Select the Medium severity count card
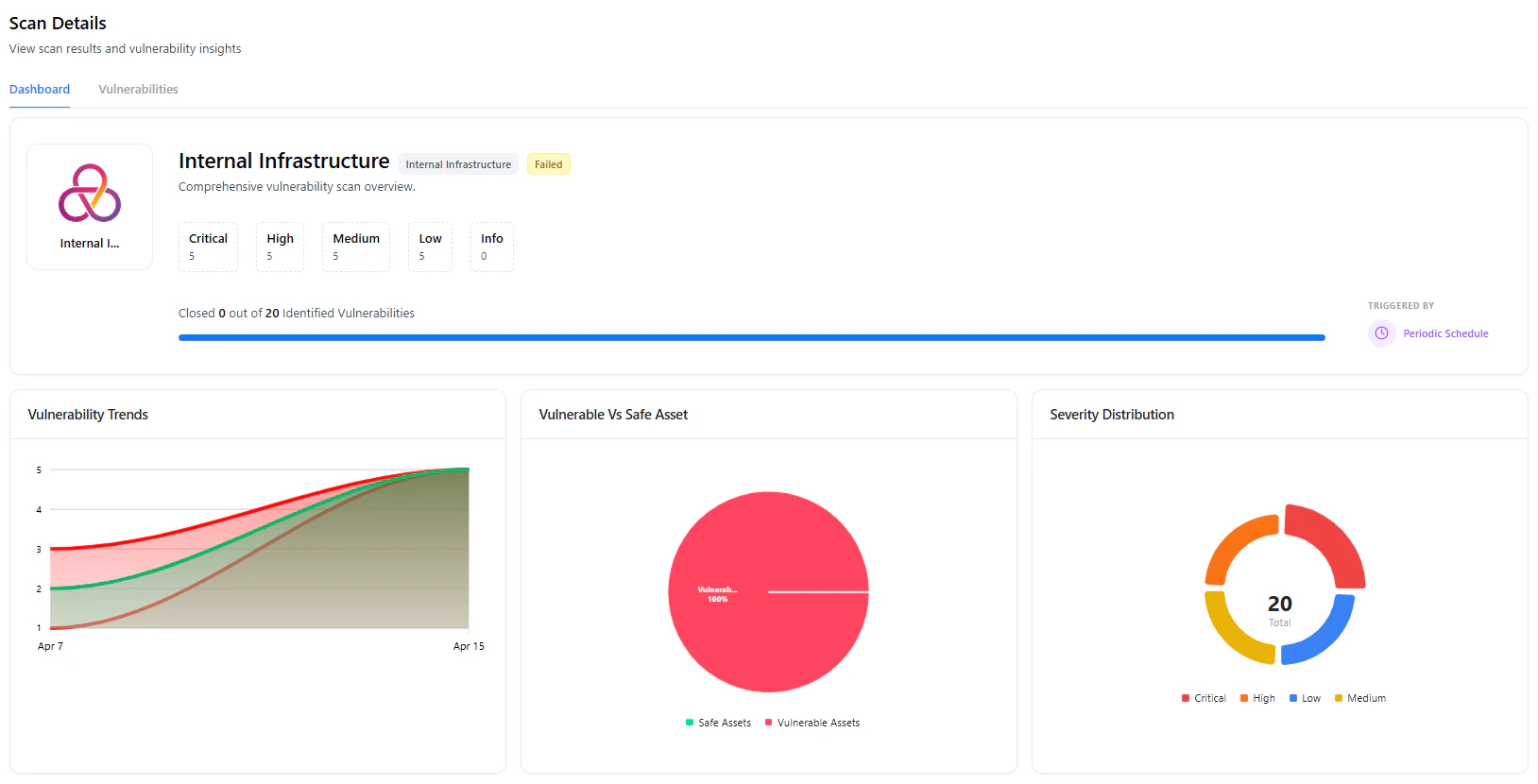The height and width of the screenshot is (784, 1538). tap(356, 247)
